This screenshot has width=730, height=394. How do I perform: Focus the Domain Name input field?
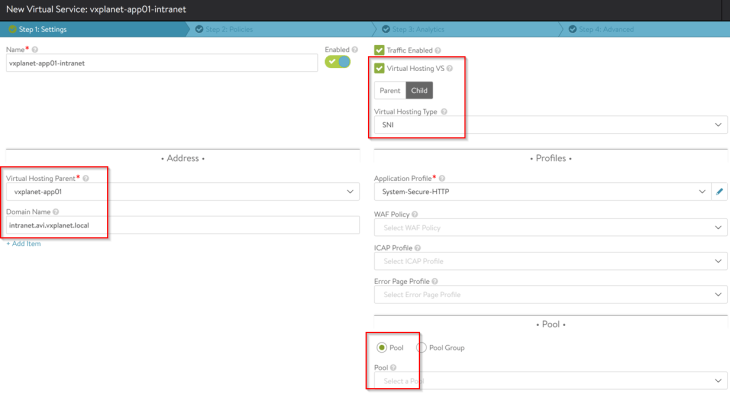coord(182,225)
